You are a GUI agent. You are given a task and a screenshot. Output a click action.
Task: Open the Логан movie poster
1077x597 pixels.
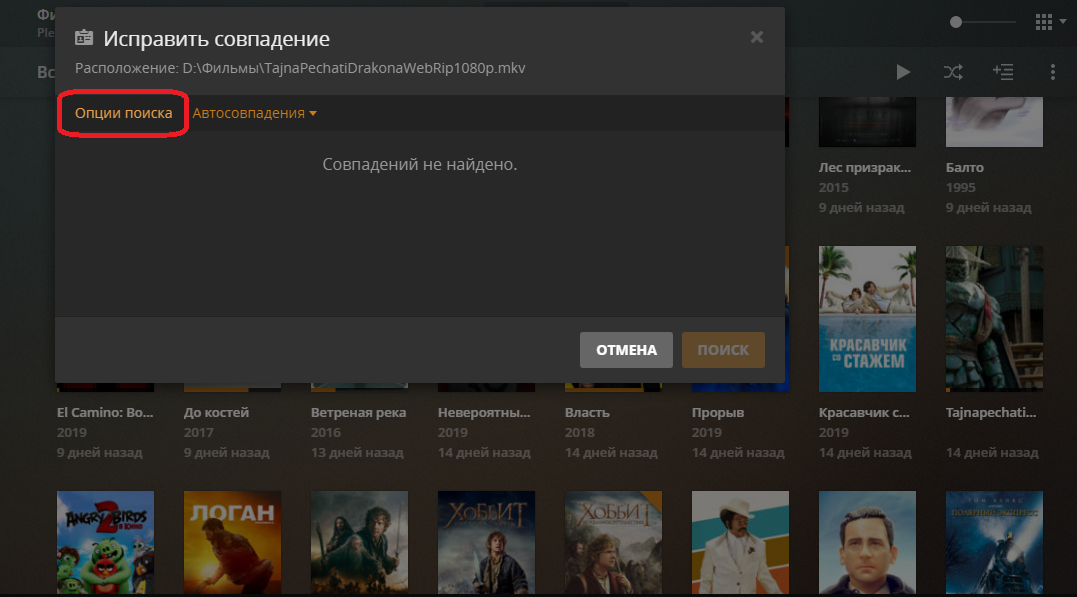(x=232, y=540)
